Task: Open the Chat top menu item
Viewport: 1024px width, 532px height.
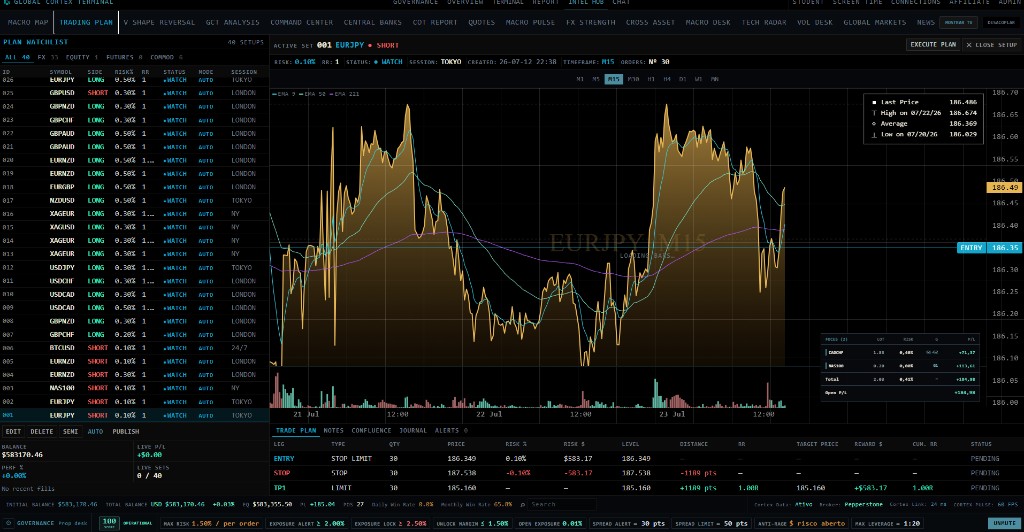Action: click(x=621, y=3)
